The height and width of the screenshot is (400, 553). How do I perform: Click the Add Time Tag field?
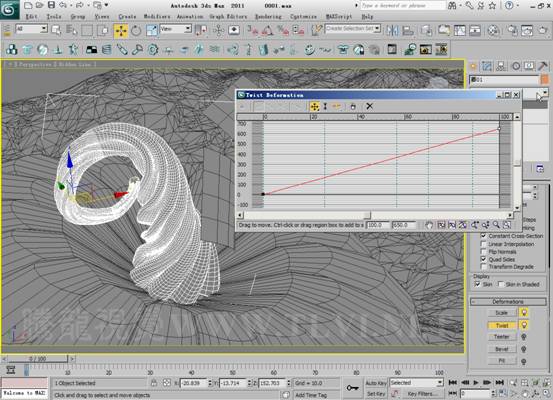(316, 395)
